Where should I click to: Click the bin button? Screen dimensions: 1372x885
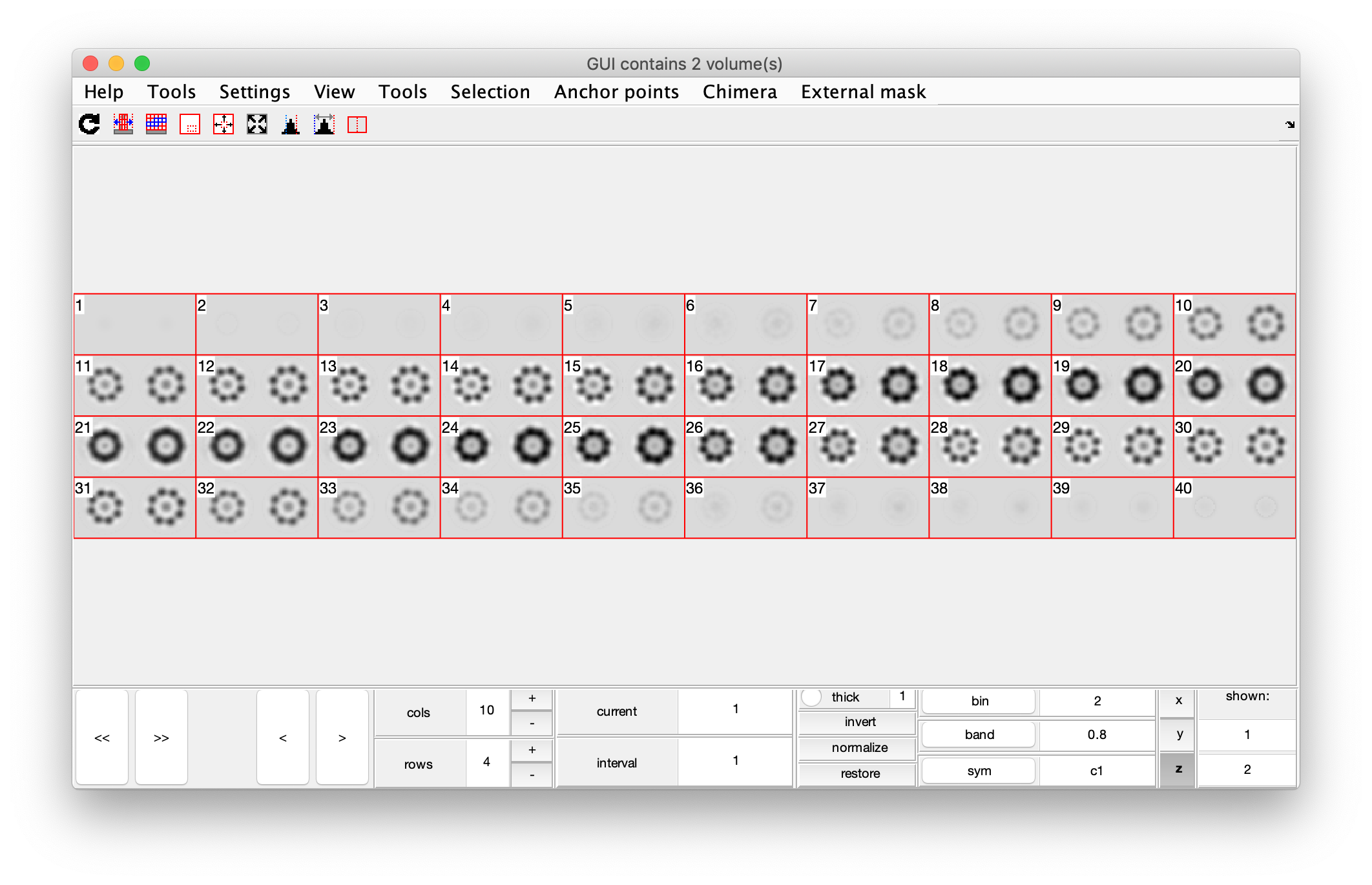pyautogui.click(x=979, y=701)
